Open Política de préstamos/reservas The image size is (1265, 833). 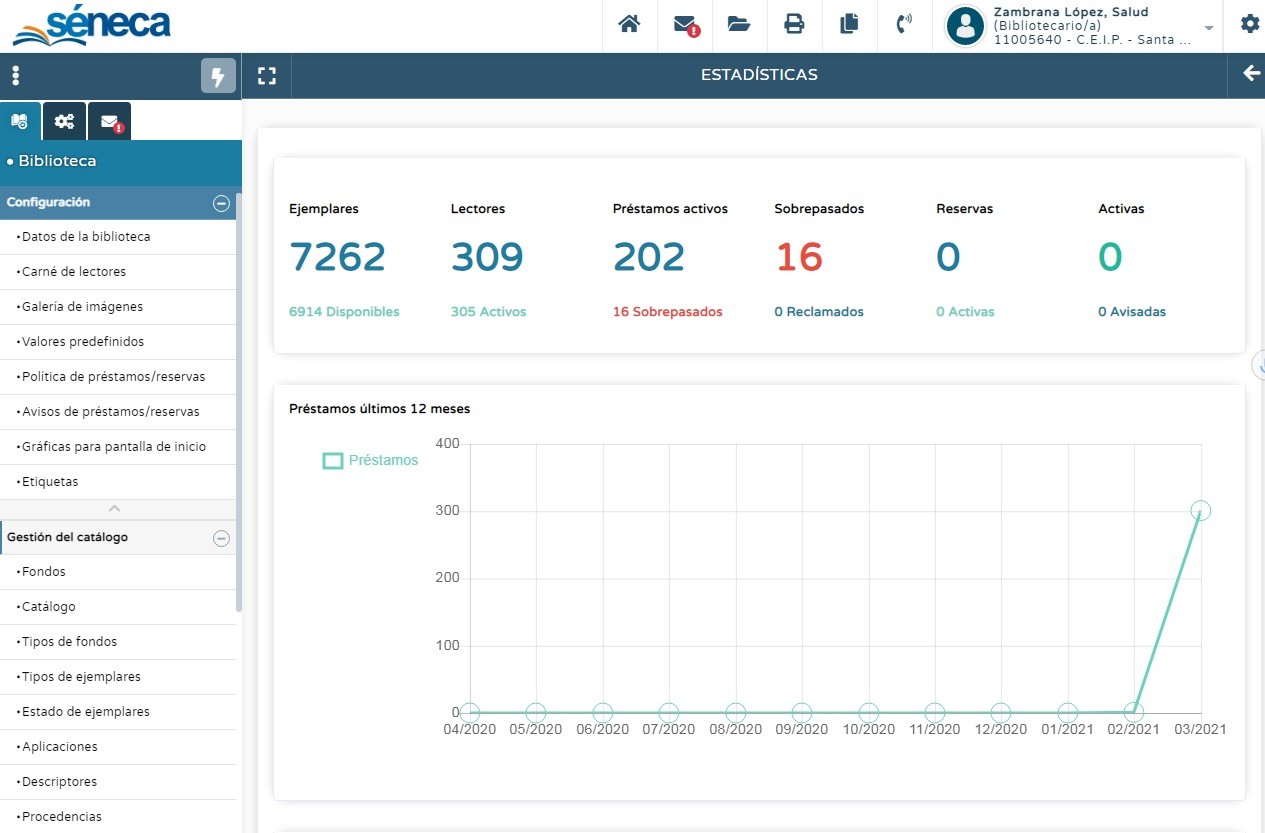113,377
